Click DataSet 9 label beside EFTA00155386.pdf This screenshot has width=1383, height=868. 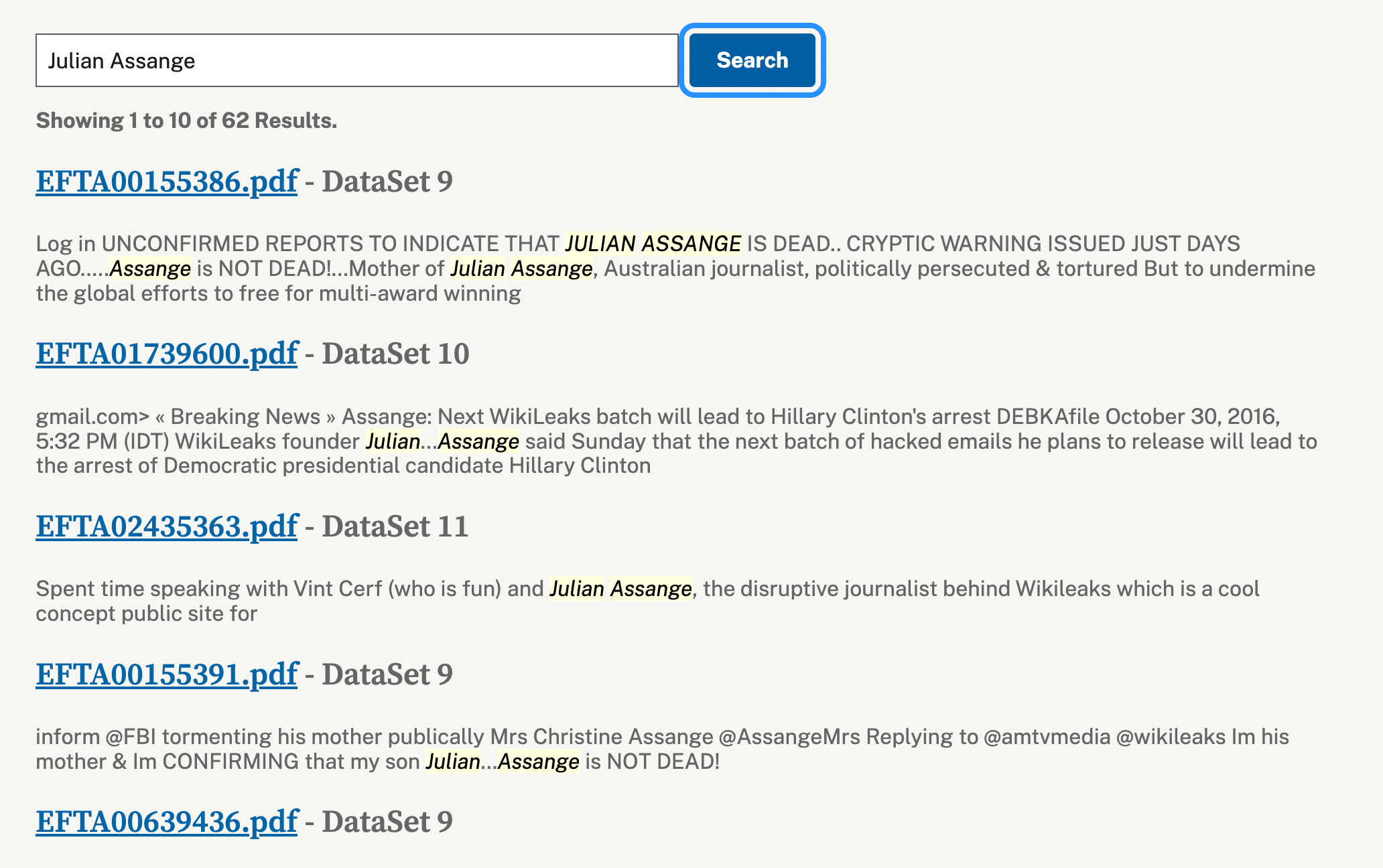click(387, 182)
